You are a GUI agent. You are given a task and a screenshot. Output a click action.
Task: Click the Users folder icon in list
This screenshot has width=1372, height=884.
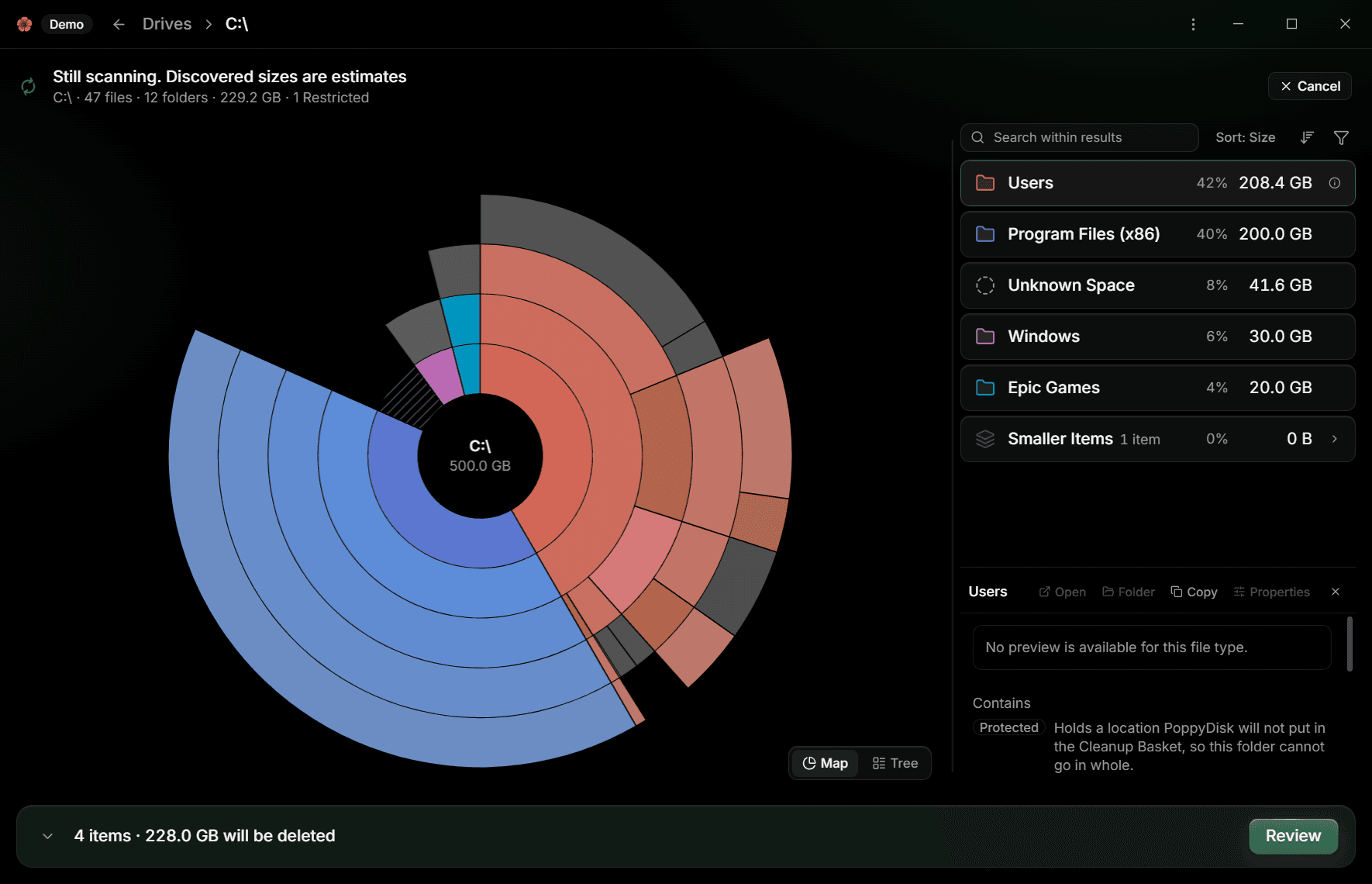985,183
